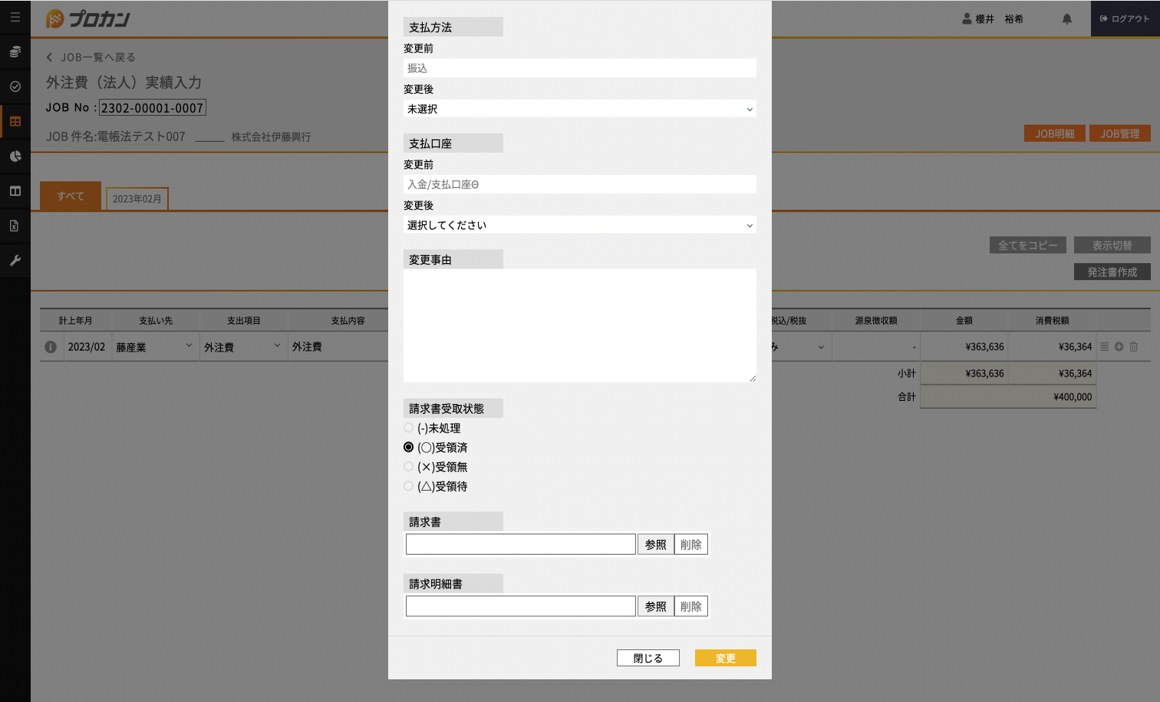Select the table grid icon in sidebar

tap(15, 122)
